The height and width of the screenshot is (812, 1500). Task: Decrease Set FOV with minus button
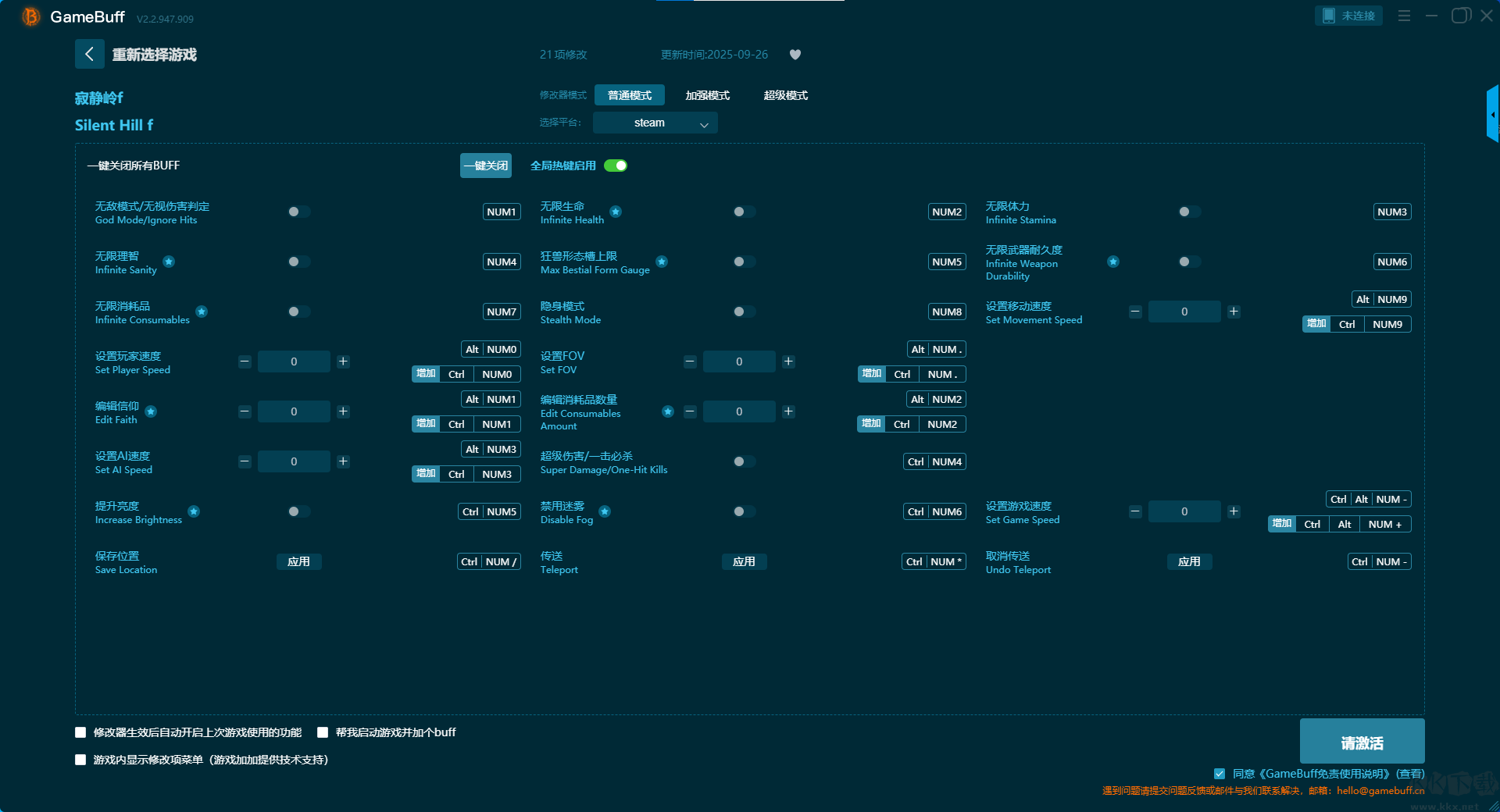click(x=690, y=361)
